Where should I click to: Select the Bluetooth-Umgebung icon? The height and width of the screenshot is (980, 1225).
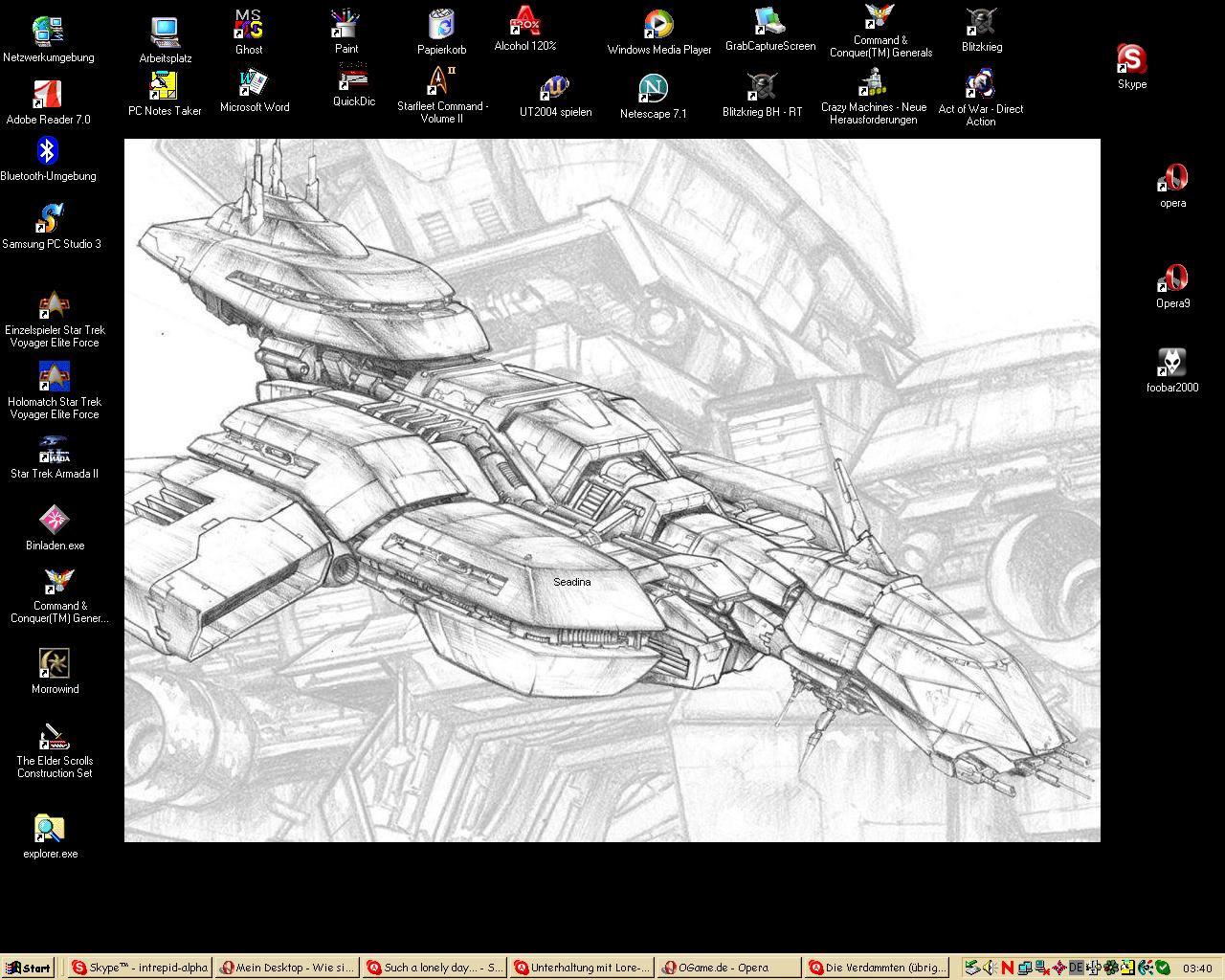pyautogui.click(x=48, y=153)
